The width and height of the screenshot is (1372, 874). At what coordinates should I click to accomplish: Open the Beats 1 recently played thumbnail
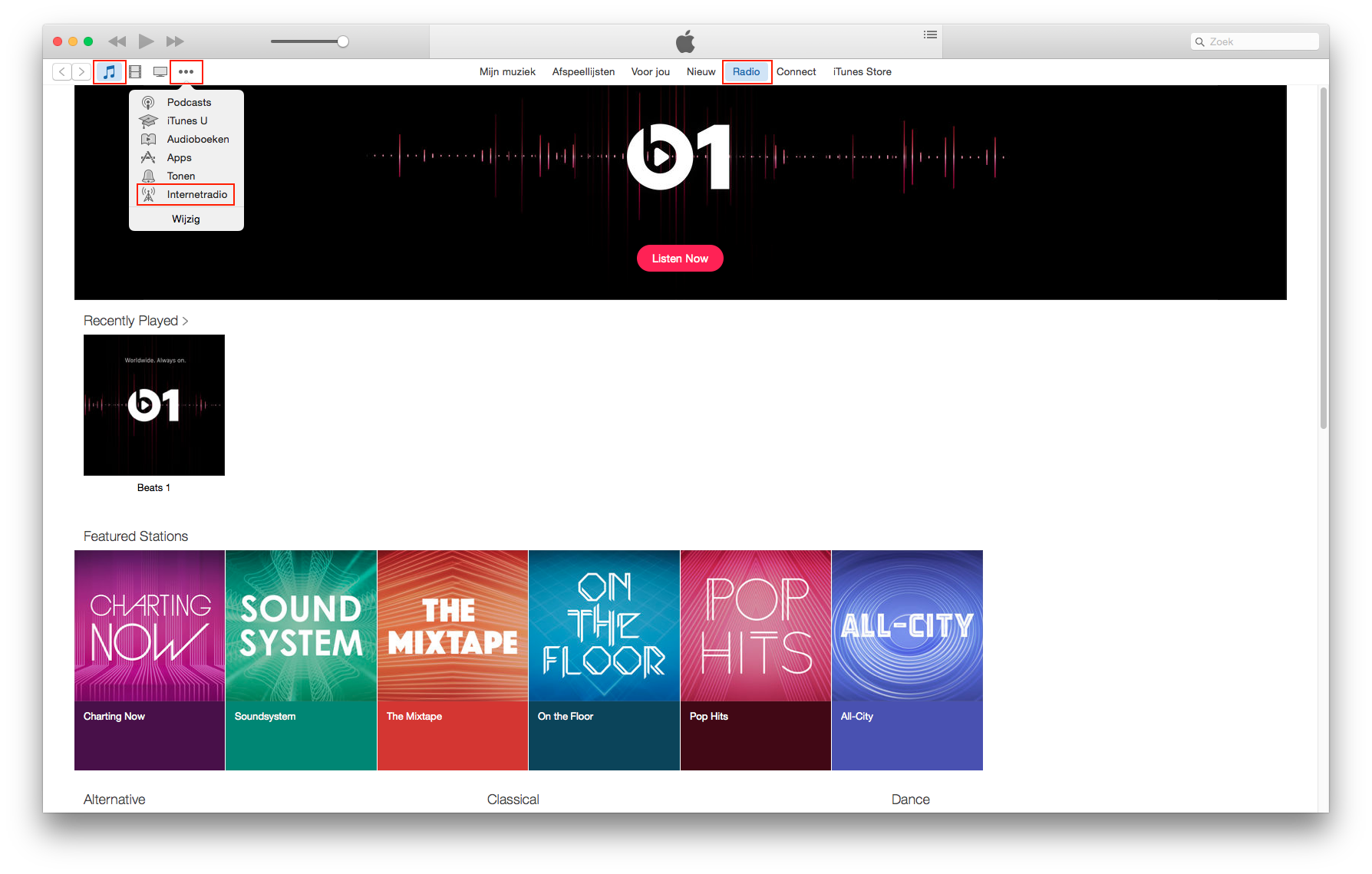[154, 405]
